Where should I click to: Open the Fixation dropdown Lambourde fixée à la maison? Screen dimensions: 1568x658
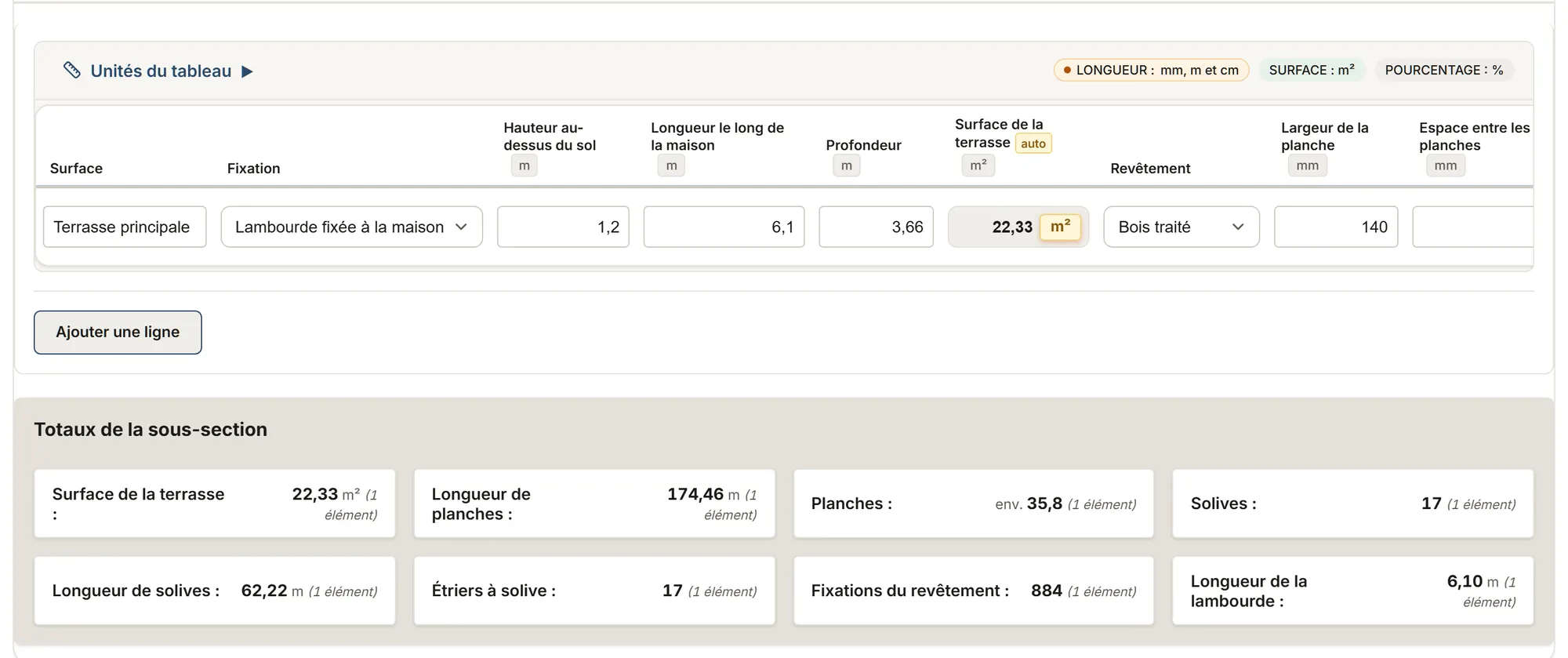click(351, 227)
